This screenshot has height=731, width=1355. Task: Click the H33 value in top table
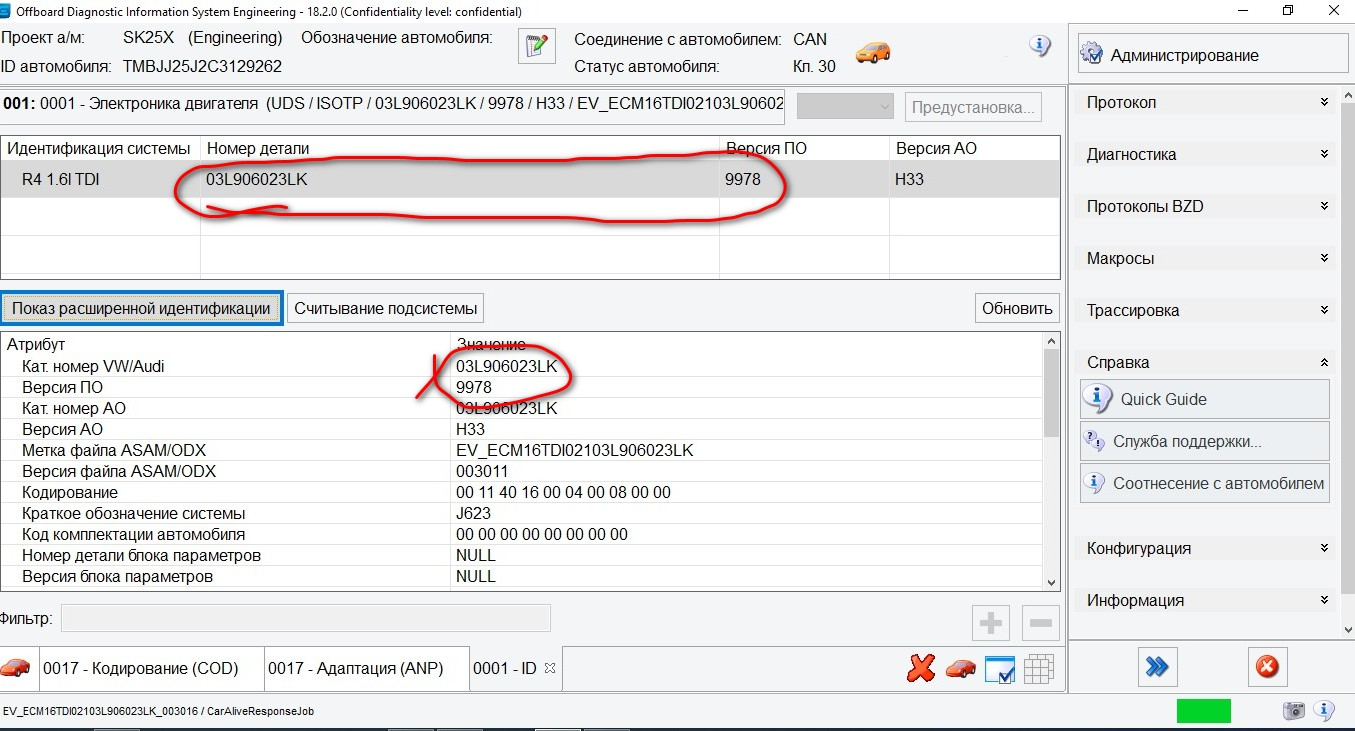point(910,180)
